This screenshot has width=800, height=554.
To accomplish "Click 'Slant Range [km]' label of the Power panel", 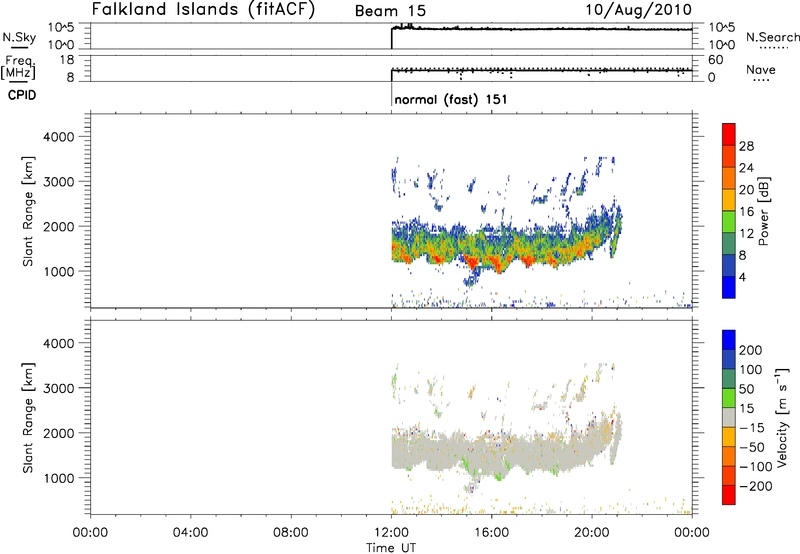I will 28,211.
